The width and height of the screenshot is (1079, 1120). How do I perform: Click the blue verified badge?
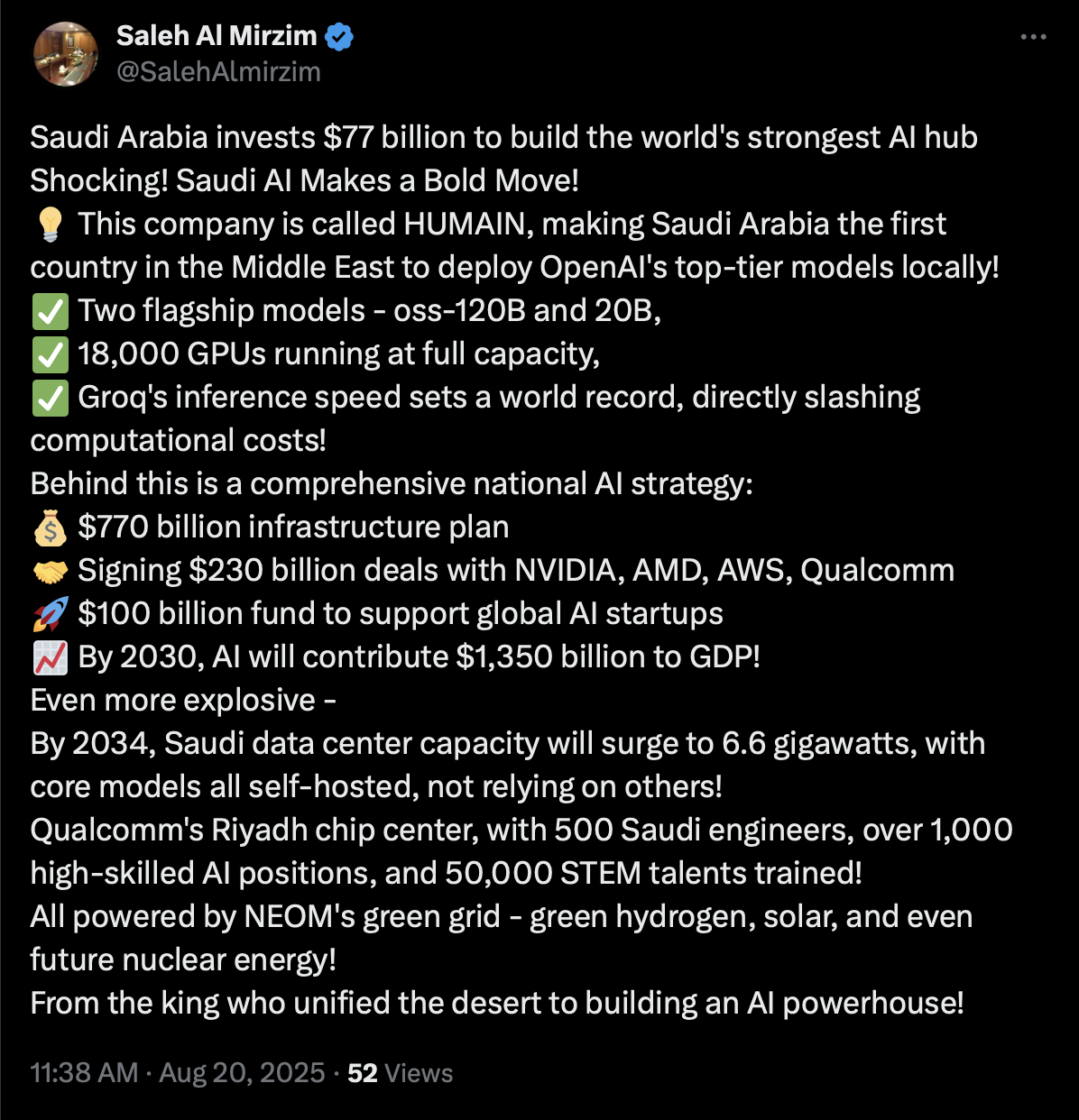click(339, 37)
